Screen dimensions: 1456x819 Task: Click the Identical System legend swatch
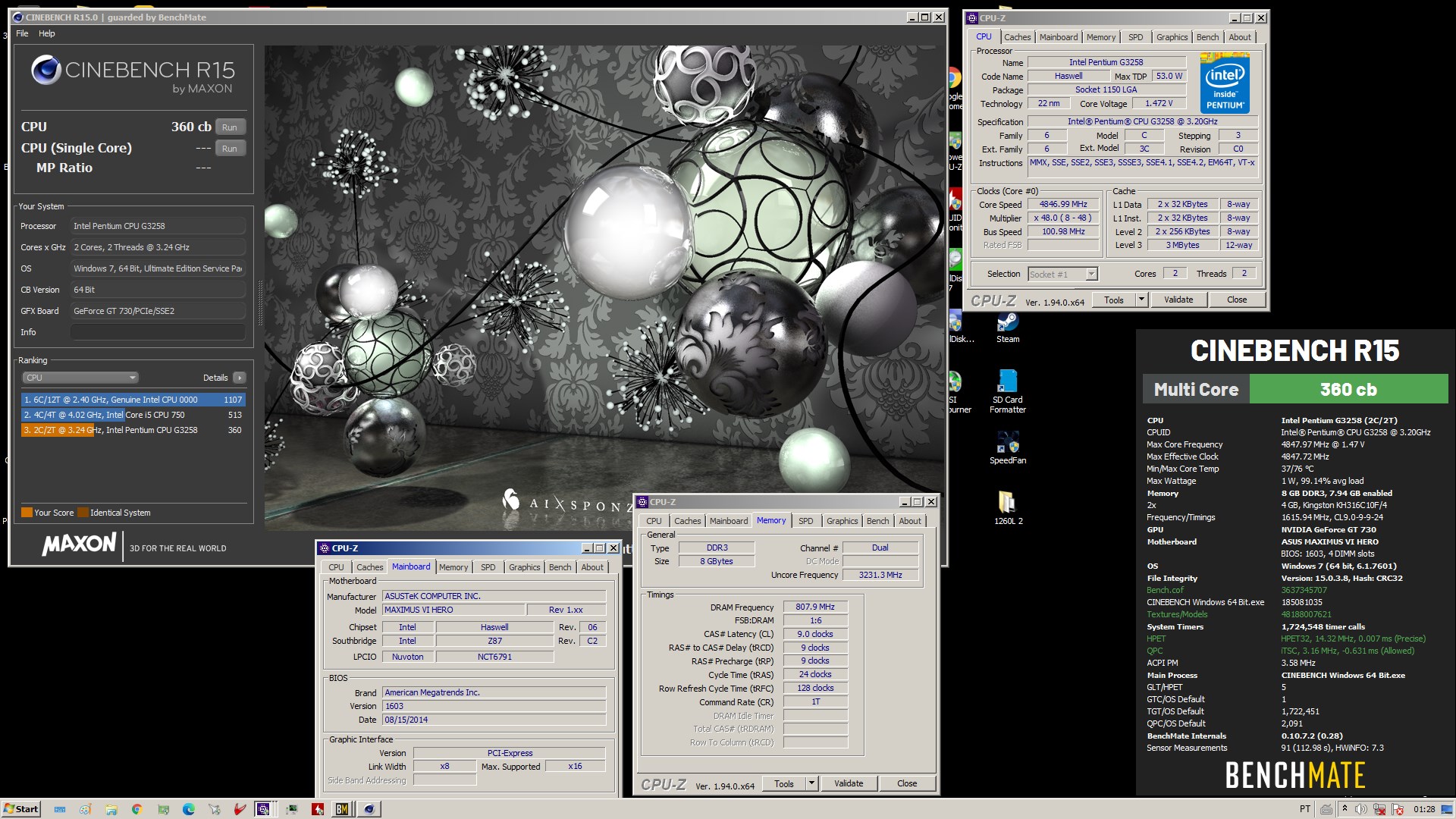[x=83, y=513]
